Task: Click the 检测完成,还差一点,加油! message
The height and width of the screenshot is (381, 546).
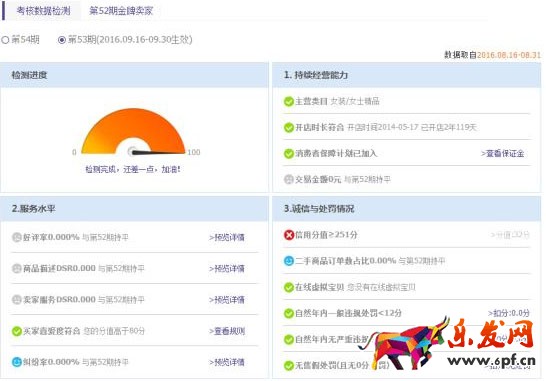Action: pos(133,170)
